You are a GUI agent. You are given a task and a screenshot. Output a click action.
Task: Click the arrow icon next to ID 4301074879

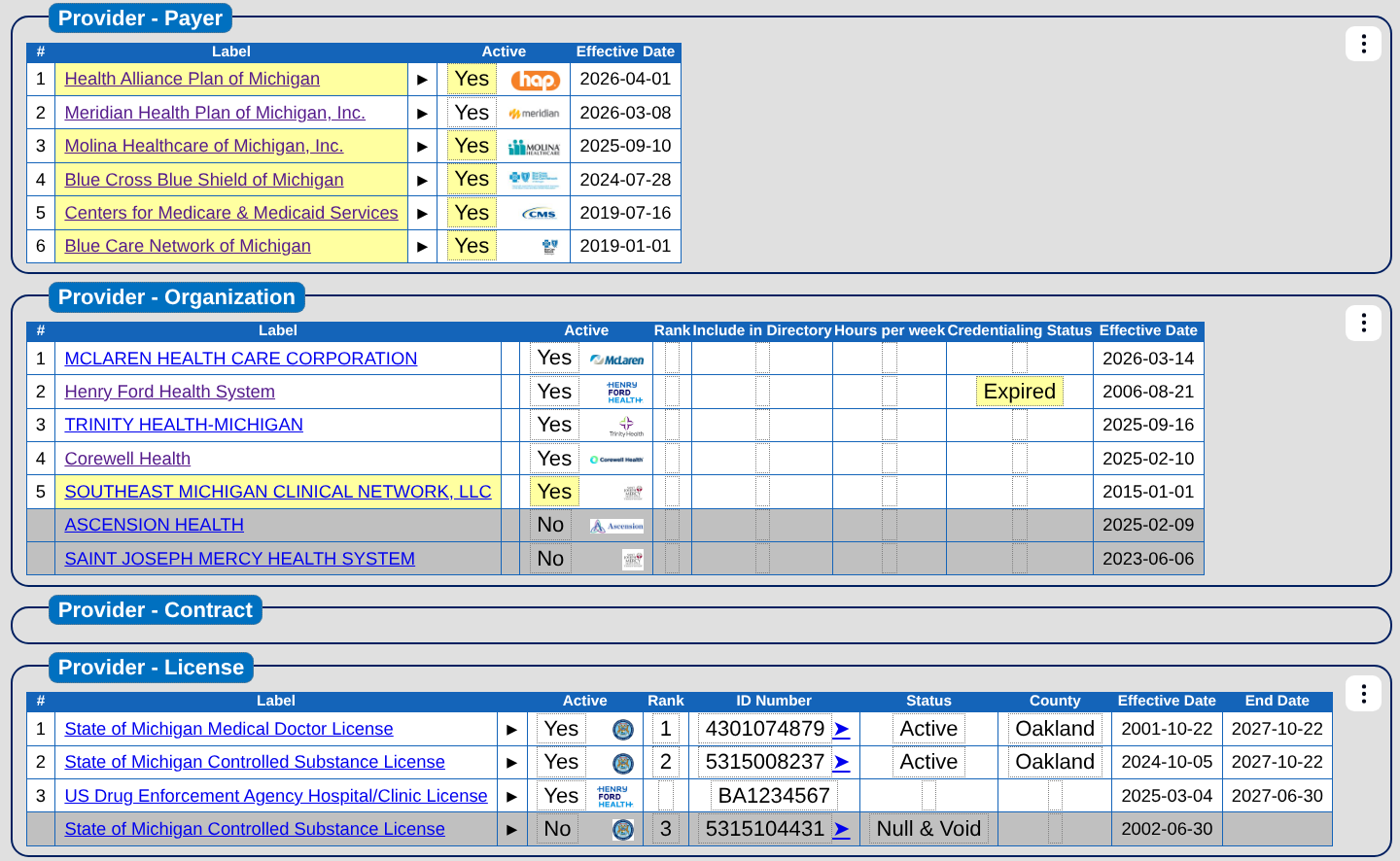(x=842, y=730)
